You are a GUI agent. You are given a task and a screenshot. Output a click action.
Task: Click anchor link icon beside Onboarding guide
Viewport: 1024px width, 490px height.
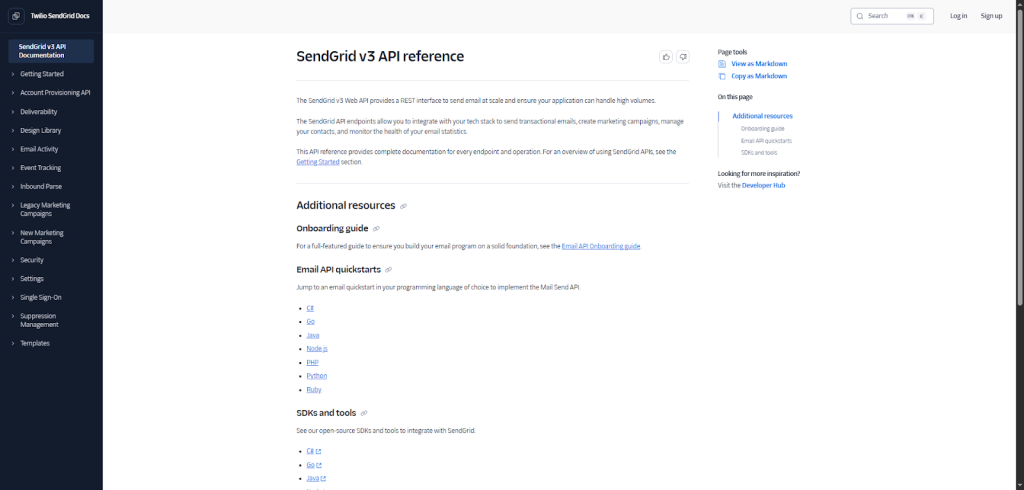tap(376, 229)
